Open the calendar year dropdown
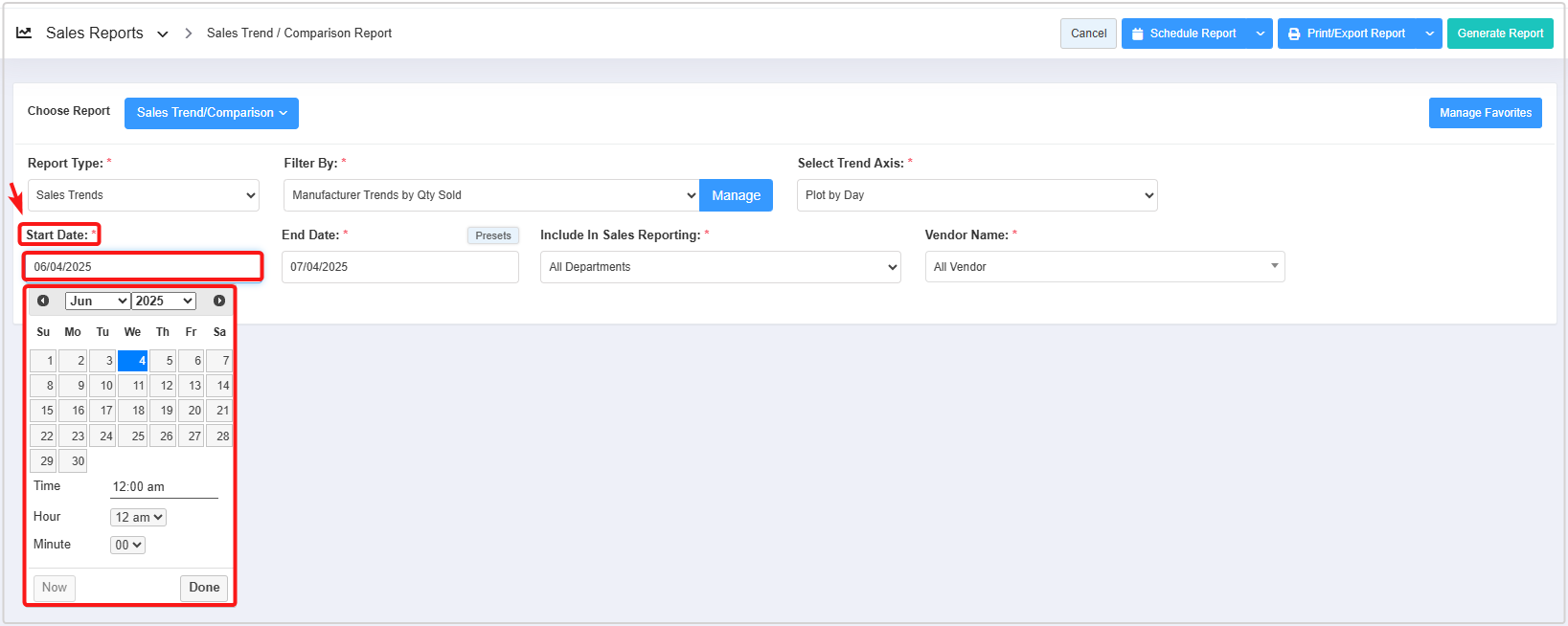The width and height of the screenshot is (1568, 626). click(x=164, y=301)
